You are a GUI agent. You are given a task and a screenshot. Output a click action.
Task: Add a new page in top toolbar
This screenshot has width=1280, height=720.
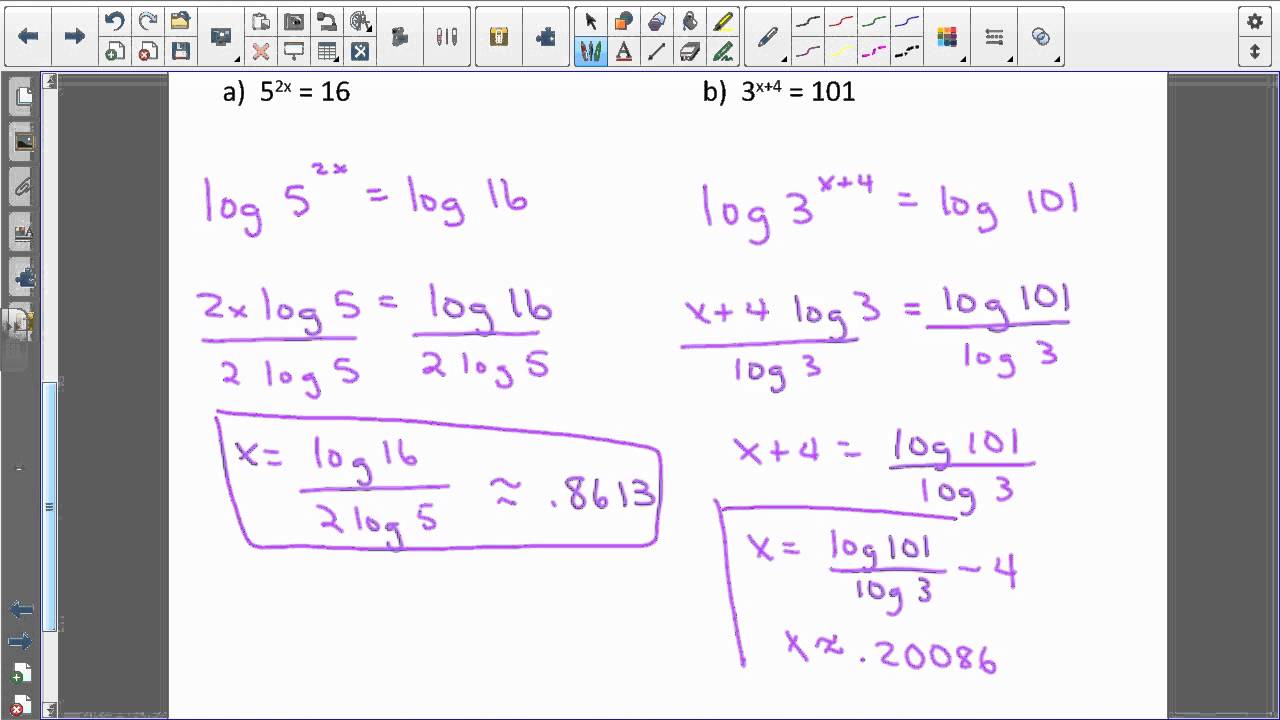[115, 51]
